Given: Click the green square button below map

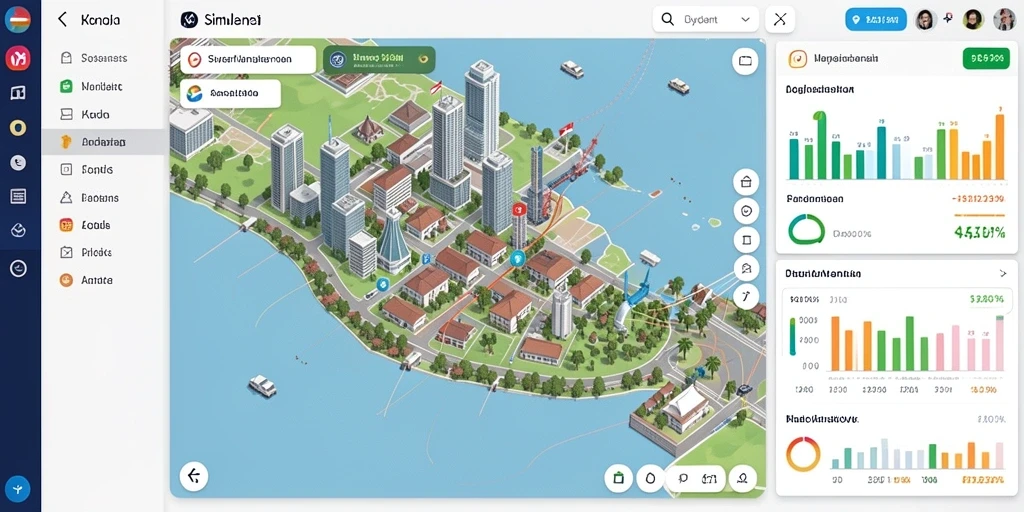Looking at the screenshot, I should point(618,478).
